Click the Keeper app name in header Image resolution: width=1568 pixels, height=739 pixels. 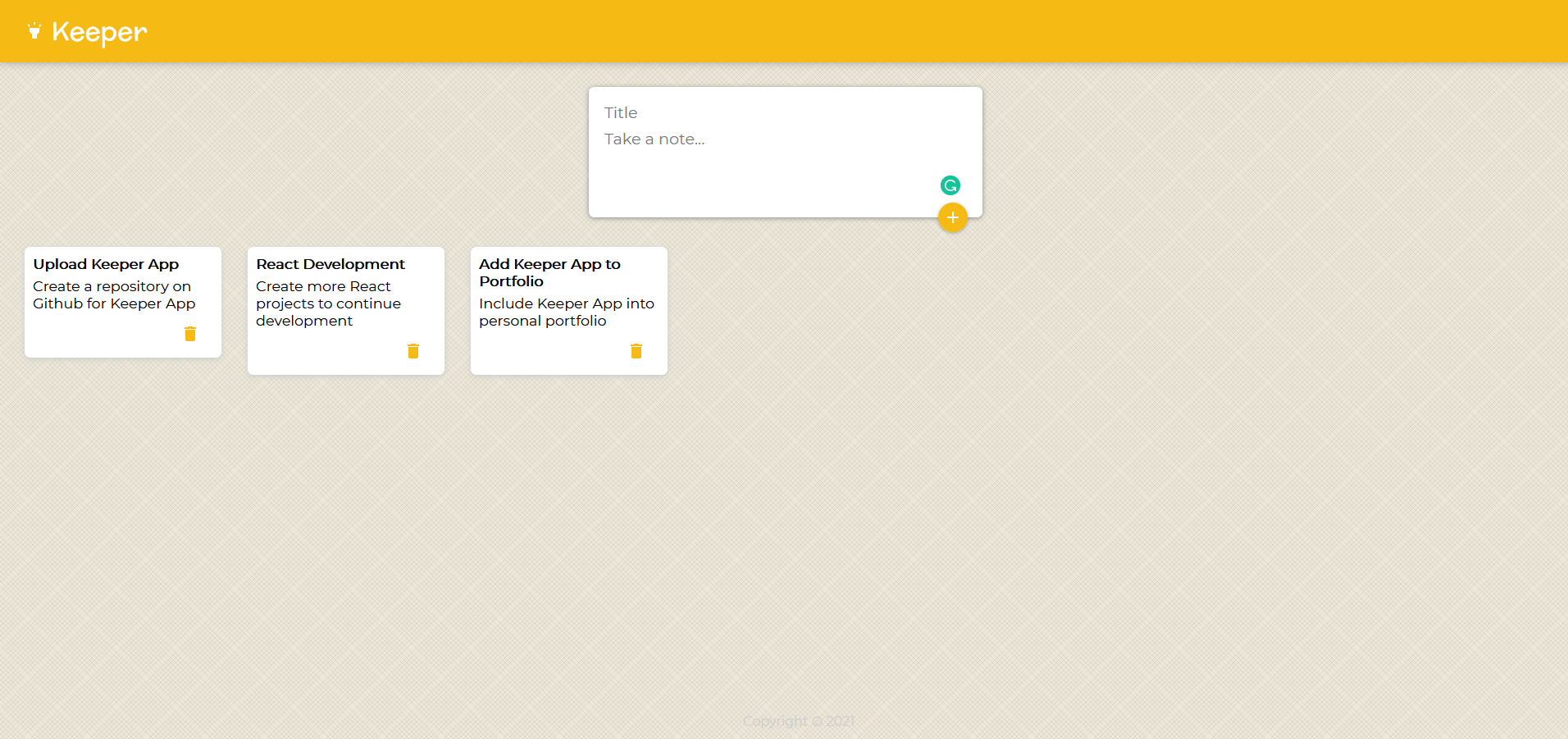click(x=99, y=32)
